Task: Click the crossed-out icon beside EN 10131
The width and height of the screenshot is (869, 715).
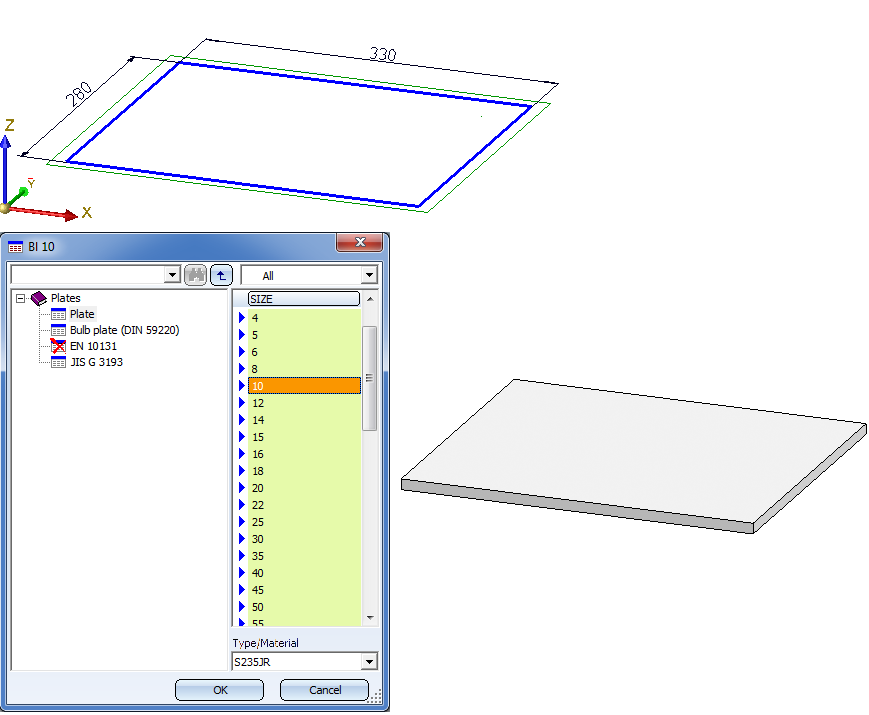Action: [x=58, y=346]
